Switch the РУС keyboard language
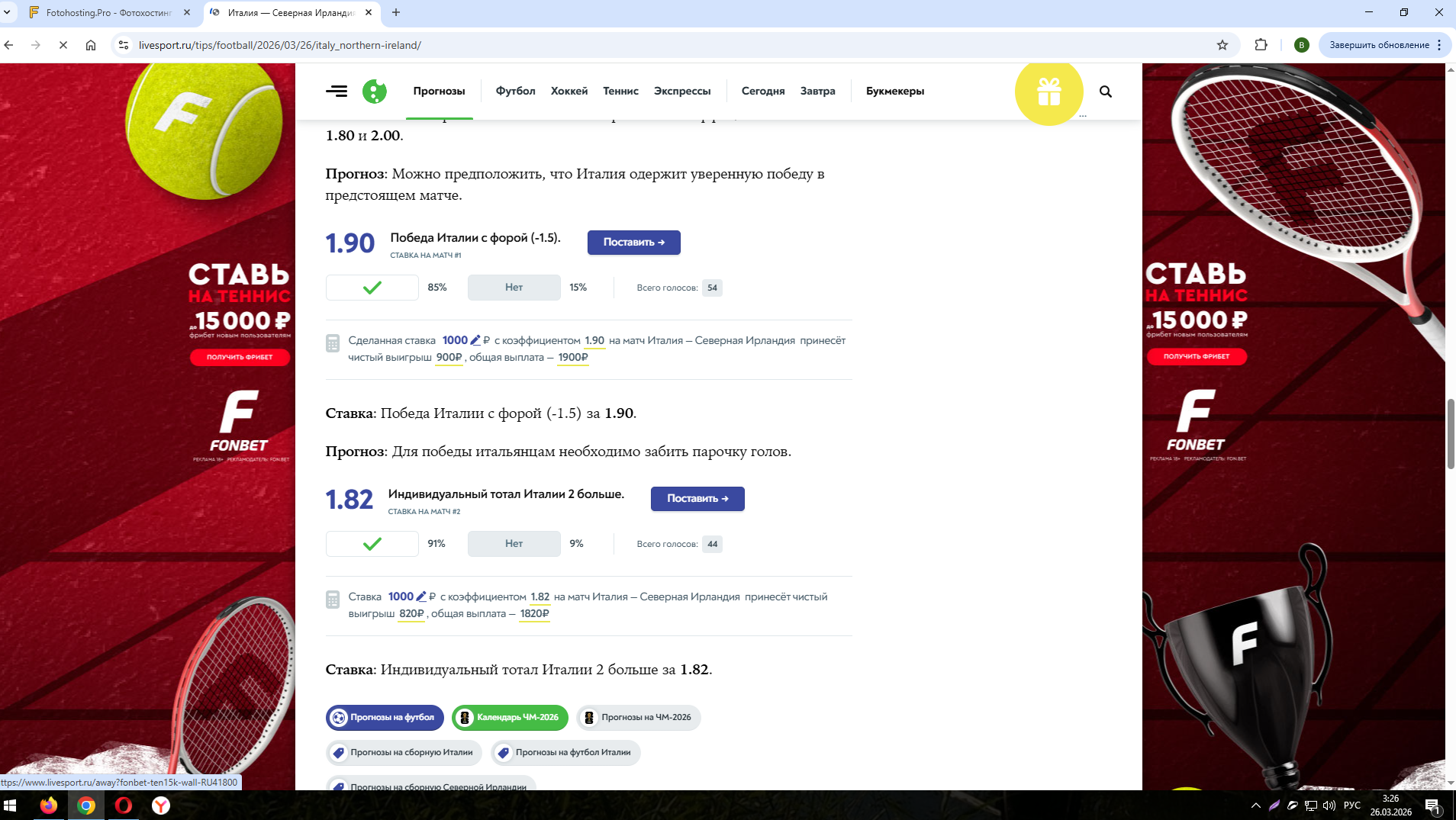Image resolution: width=1456 pixels, height=820 pixels. click(x=1352, y=806)
